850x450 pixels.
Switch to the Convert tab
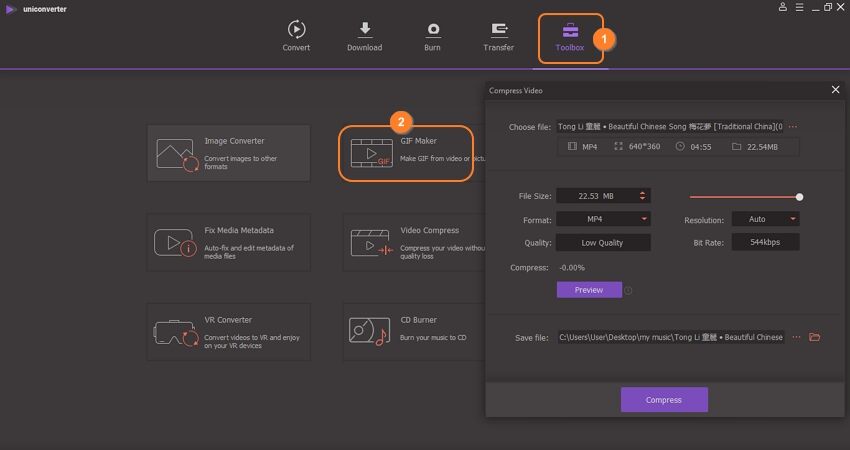[296, 36]
